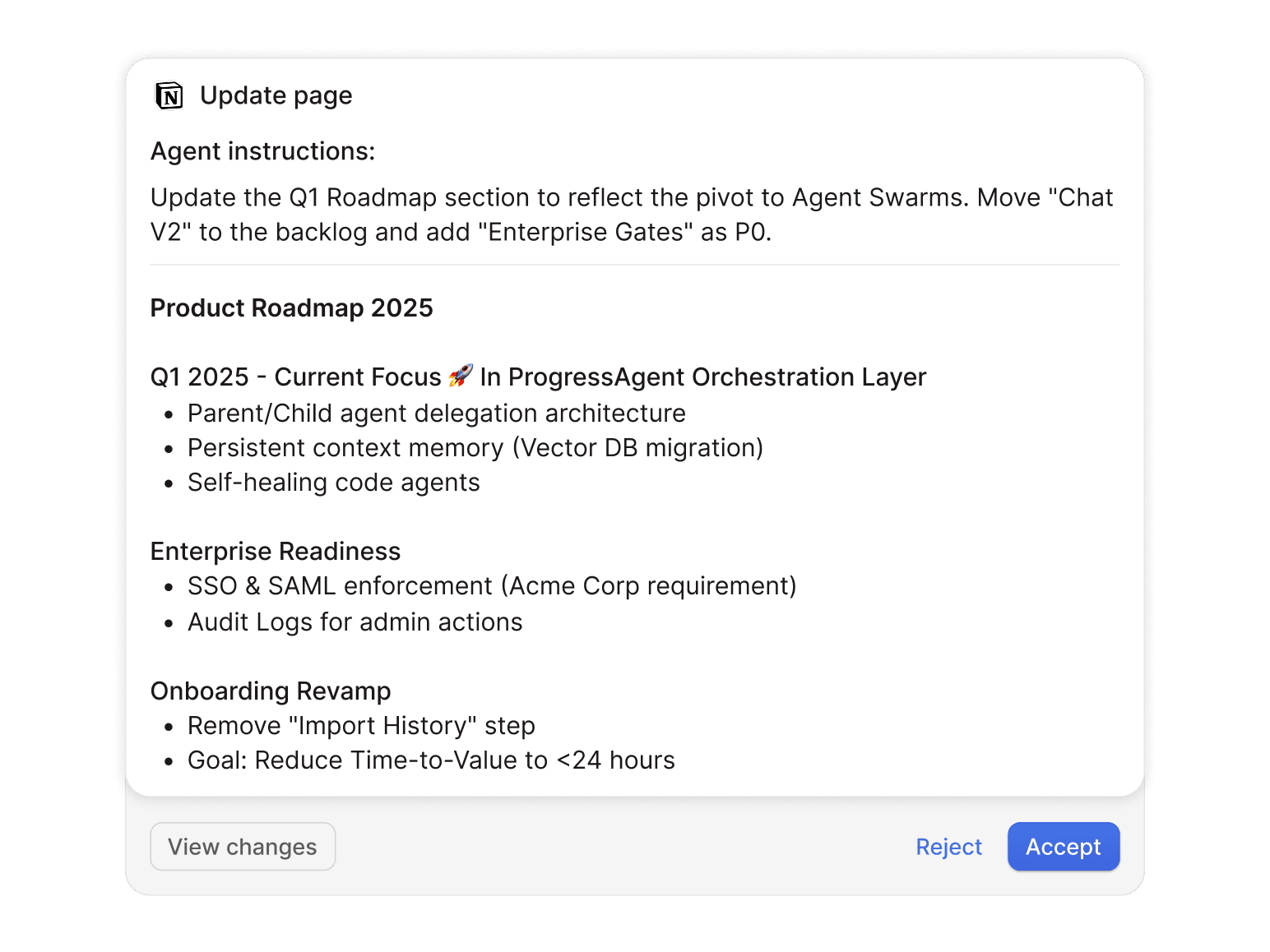This screenshot has width=1270, height=952.
Task: Open View changes
Action: point(242,847)
